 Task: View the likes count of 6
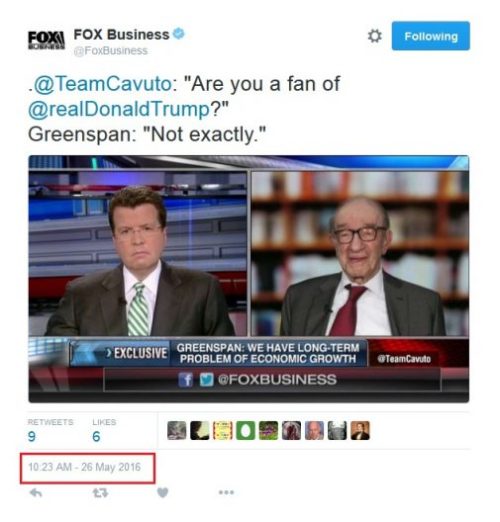tap(96, 436)
